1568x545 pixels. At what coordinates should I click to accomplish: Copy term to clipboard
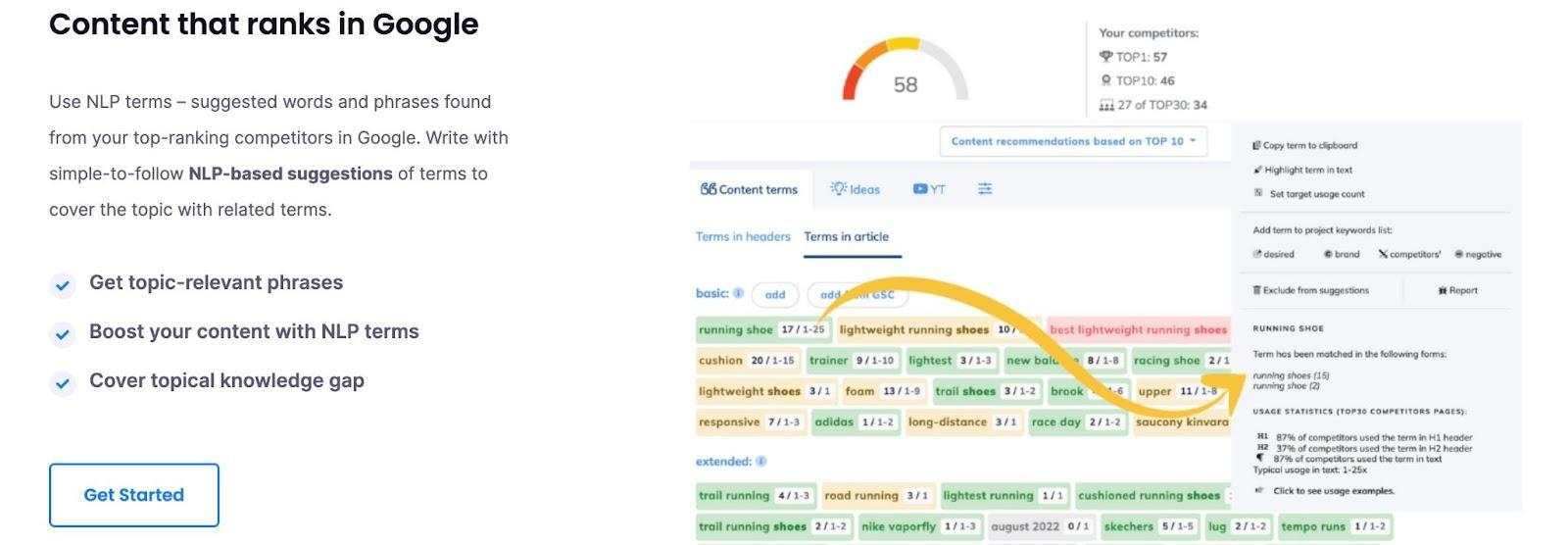[1304, 145]
